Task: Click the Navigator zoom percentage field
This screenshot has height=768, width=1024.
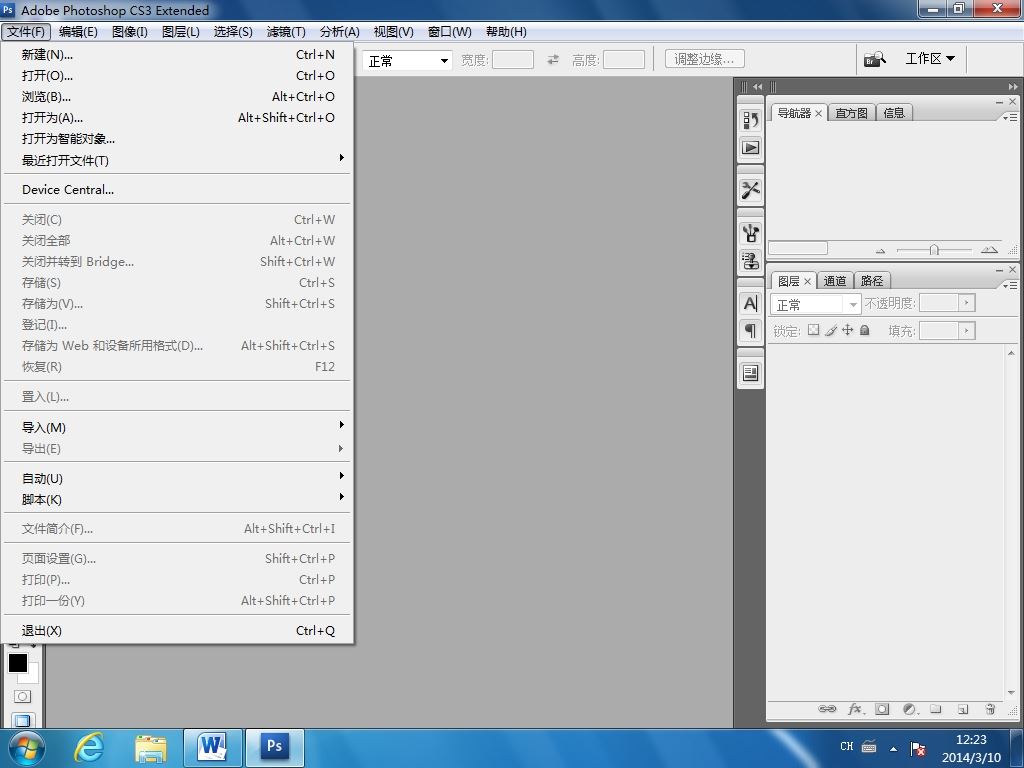Action: [798, 248]
